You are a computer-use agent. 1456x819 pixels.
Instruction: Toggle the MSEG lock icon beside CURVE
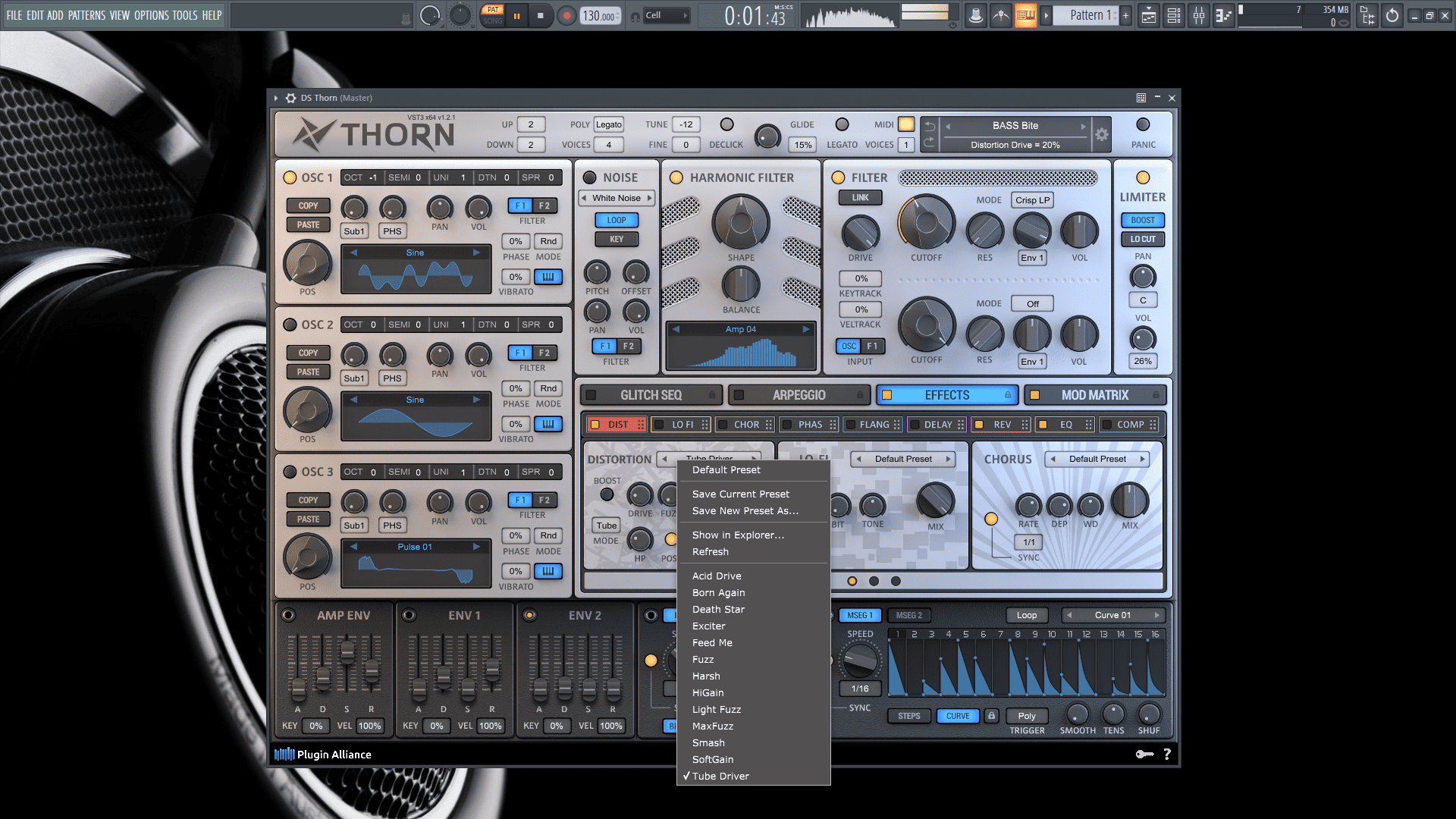click(991, 715)
